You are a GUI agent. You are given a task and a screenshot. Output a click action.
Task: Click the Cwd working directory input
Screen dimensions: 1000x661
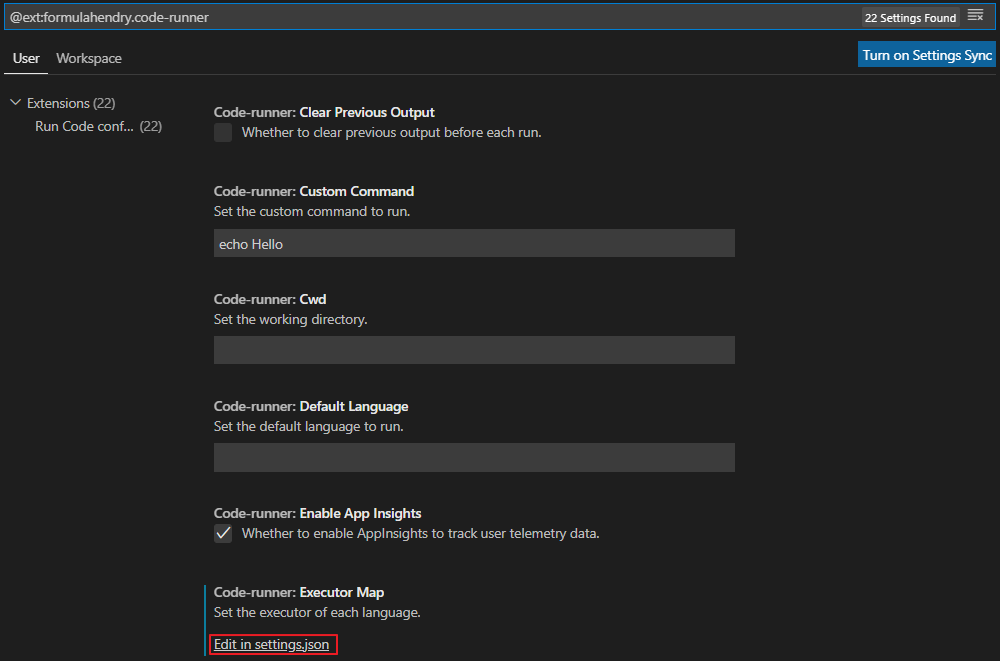474,350
